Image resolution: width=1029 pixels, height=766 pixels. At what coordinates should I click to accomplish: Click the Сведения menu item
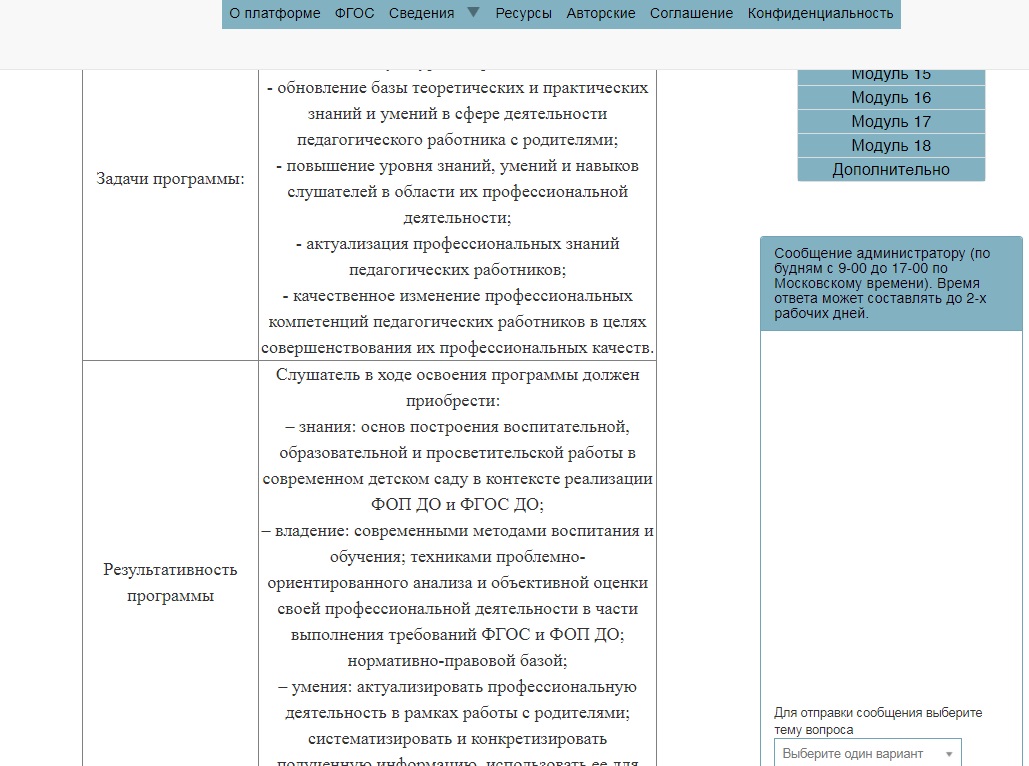[421, 13]
